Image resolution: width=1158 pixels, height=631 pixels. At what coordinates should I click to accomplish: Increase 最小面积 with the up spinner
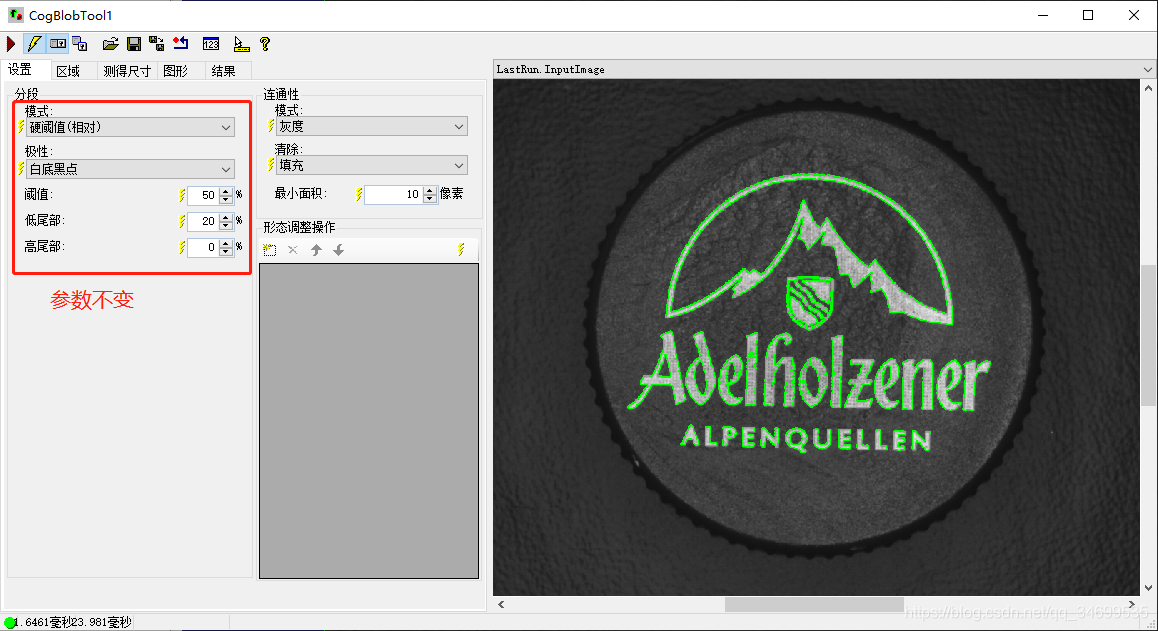point(430,191)
